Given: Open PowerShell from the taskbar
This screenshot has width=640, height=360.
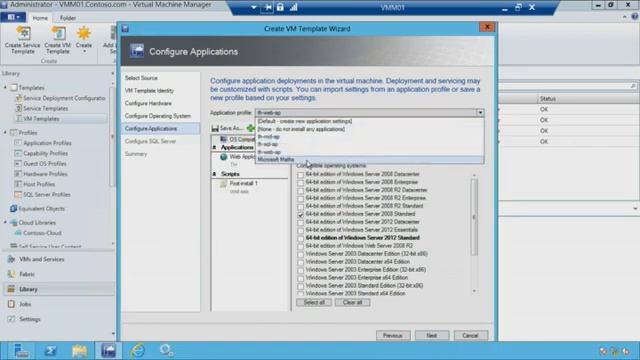Looking at the screenshot, I should 51,351.
